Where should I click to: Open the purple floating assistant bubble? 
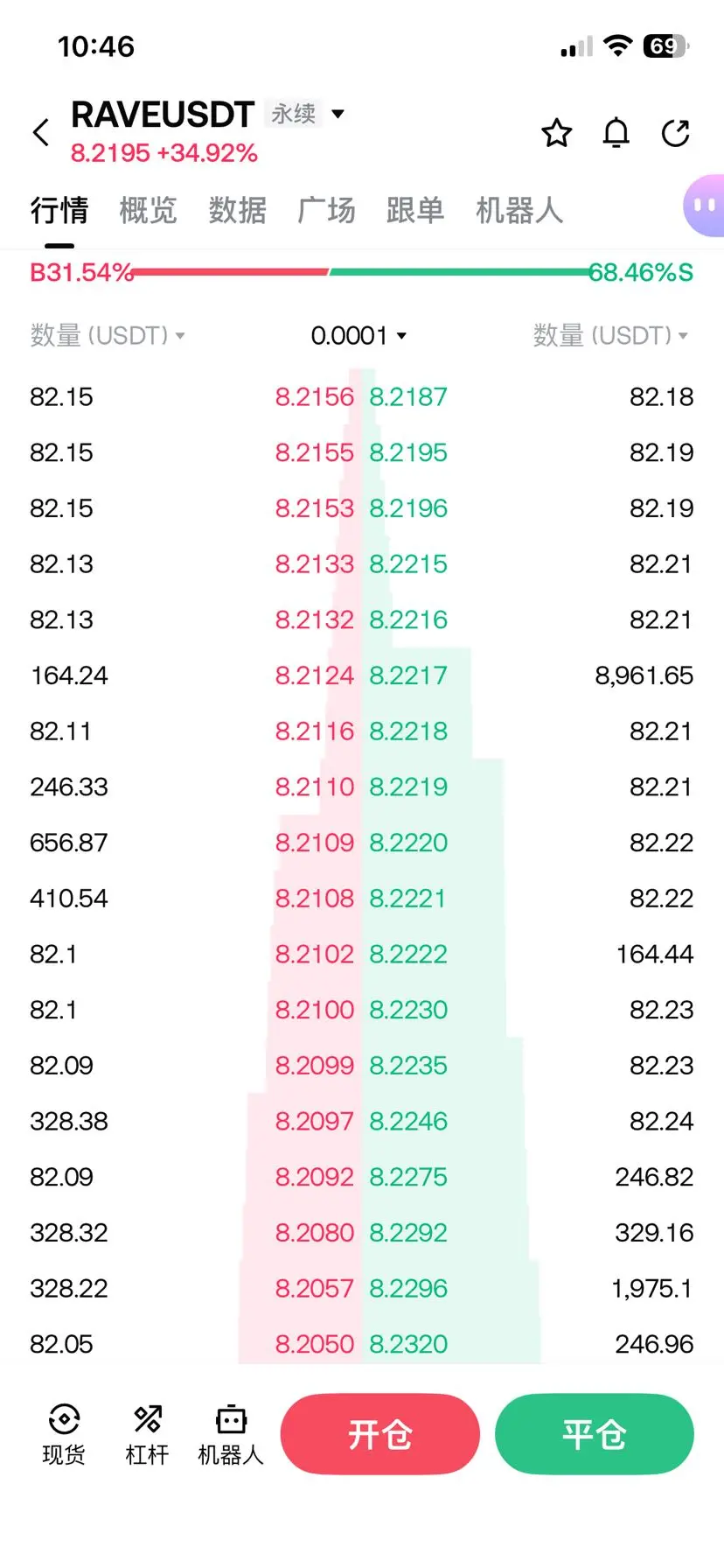[x=703, y=206]
